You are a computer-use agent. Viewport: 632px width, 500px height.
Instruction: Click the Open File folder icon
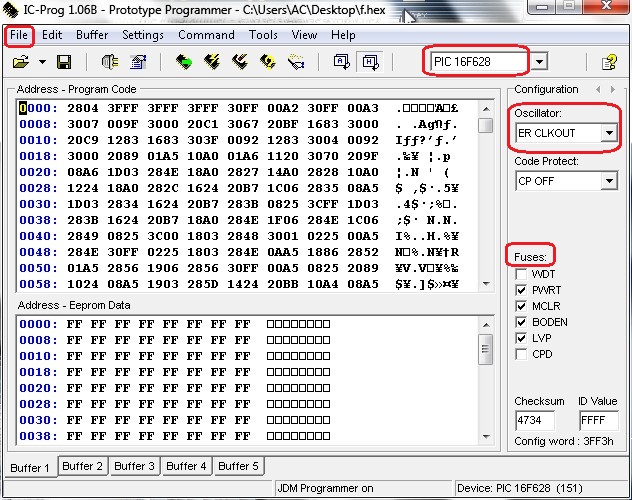(20, 62)
